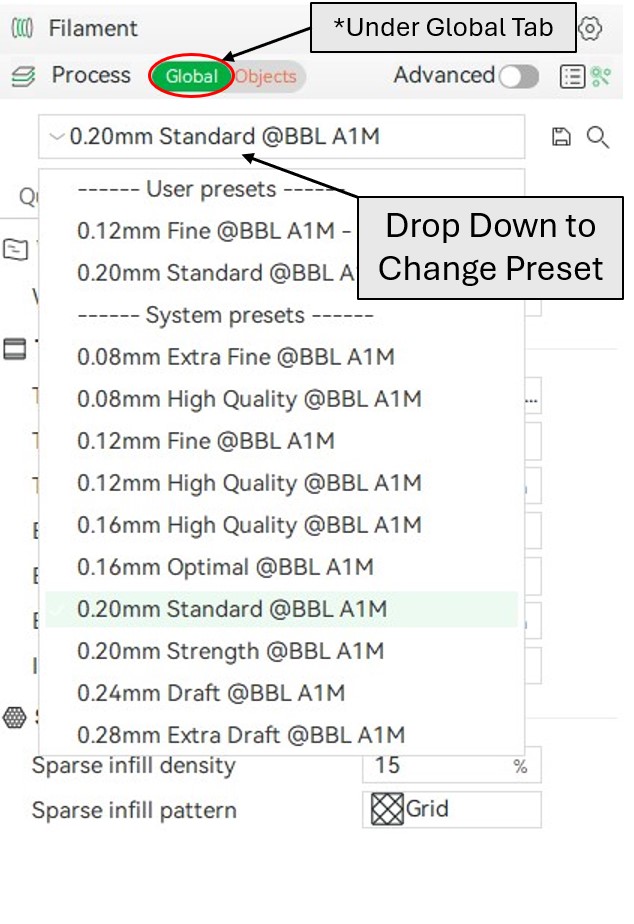634x924 pixels.
Task: Pick 0.28mm Extra Draft @BBL A1M
Action: 282,735
